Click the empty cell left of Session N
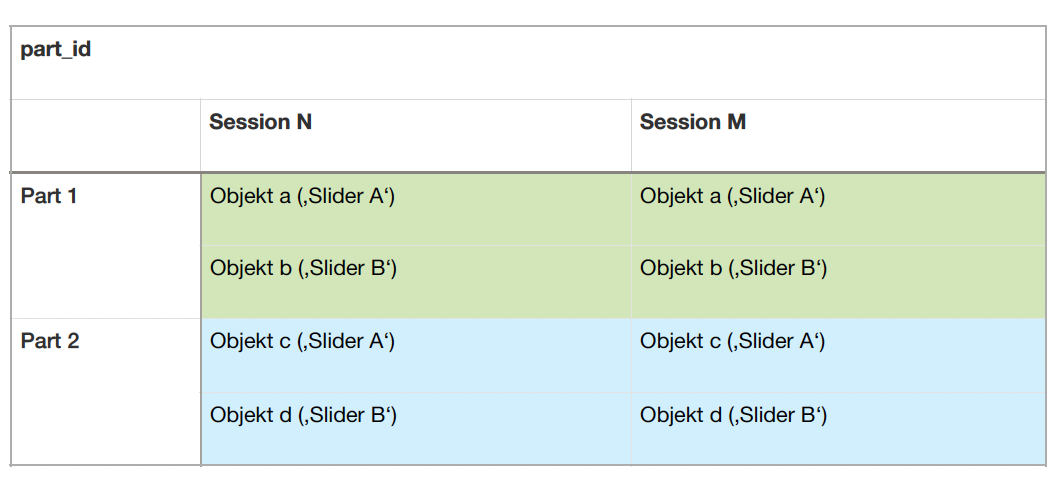Image resolution: width=1062 pixels, height=498 pixels. coord(106,136)
